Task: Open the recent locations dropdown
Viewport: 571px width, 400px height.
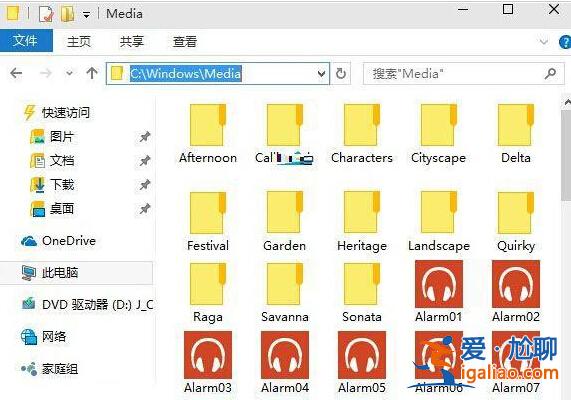Action: (69, 74)
